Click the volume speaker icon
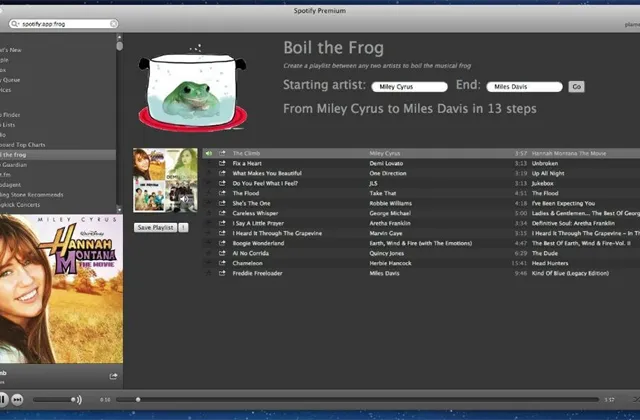 (77, 400)
